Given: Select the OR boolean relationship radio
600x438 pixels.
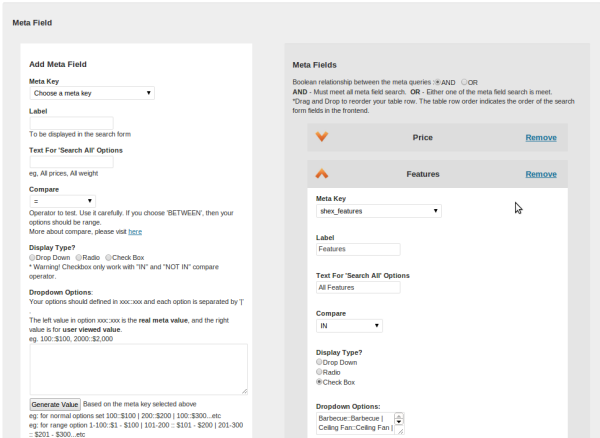Looking at the screenshot, I should [x=465, y=82].
